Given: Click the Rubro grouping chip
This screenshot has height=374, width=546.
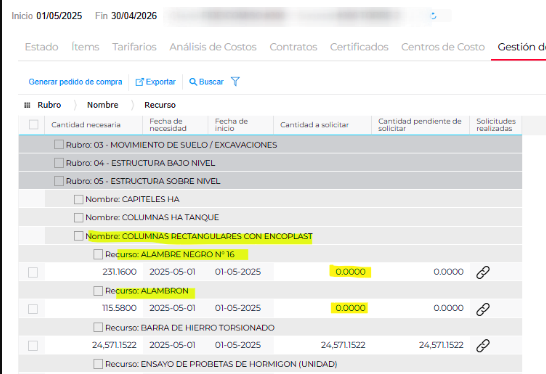Looking at the screenshot, I should click(49, 105).
